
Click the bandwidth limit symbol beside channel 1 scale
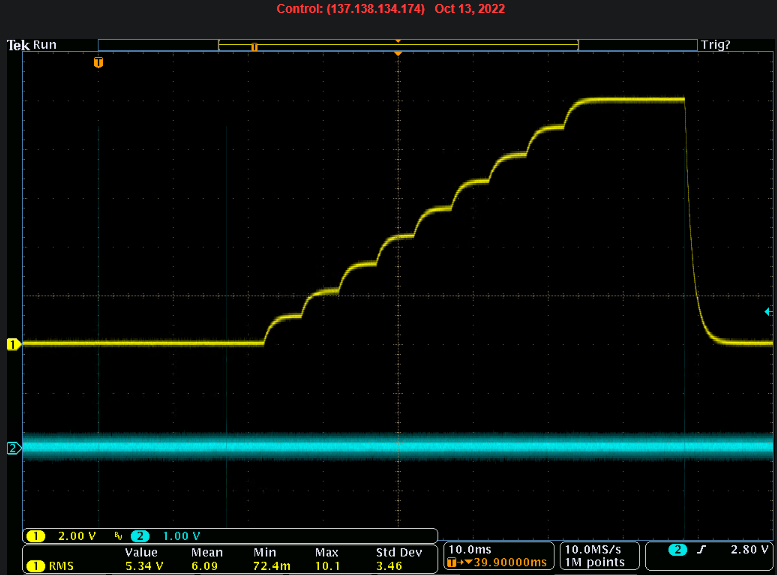point(116,536)
